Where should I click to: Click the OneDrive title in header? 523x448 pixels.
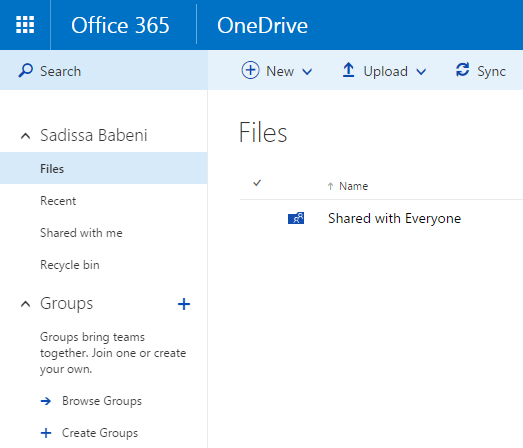262,25
